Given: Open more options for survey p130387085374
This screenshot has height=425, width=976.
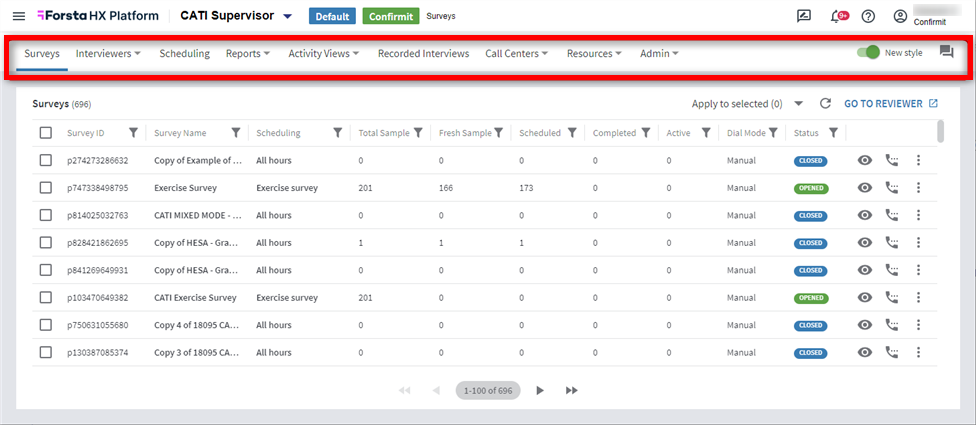Looking at the screenshot, I should (x=918, y=352).
